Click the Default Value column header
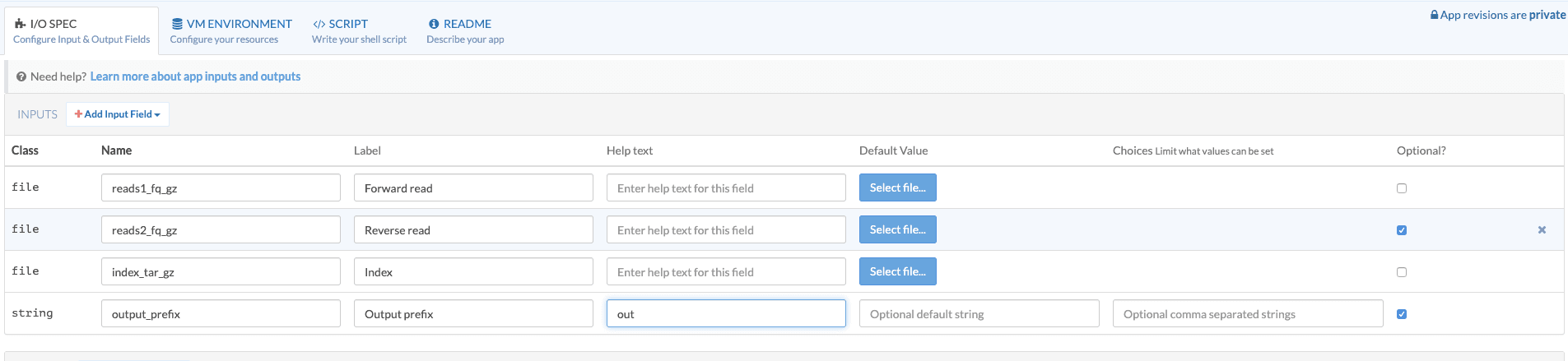Viewport: 1568px width, 361px height. pos(893,150)
